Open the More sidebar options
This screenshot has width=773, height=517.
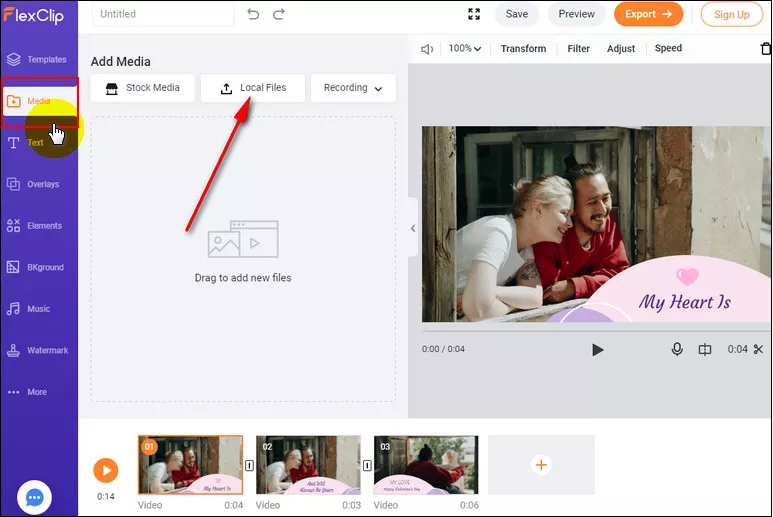point(28,392)
